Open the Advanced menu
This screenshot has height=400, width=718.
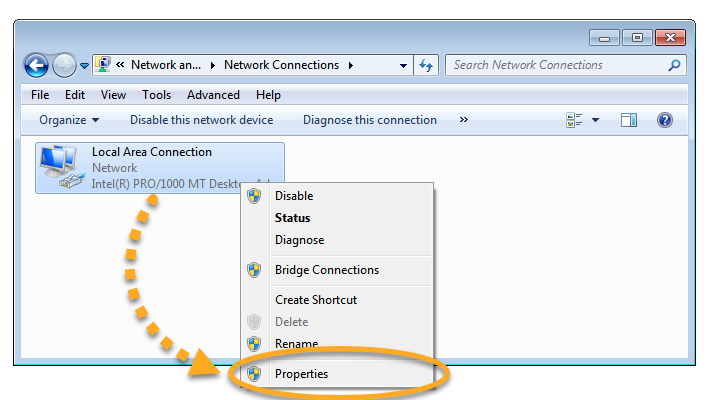(213, 95)
